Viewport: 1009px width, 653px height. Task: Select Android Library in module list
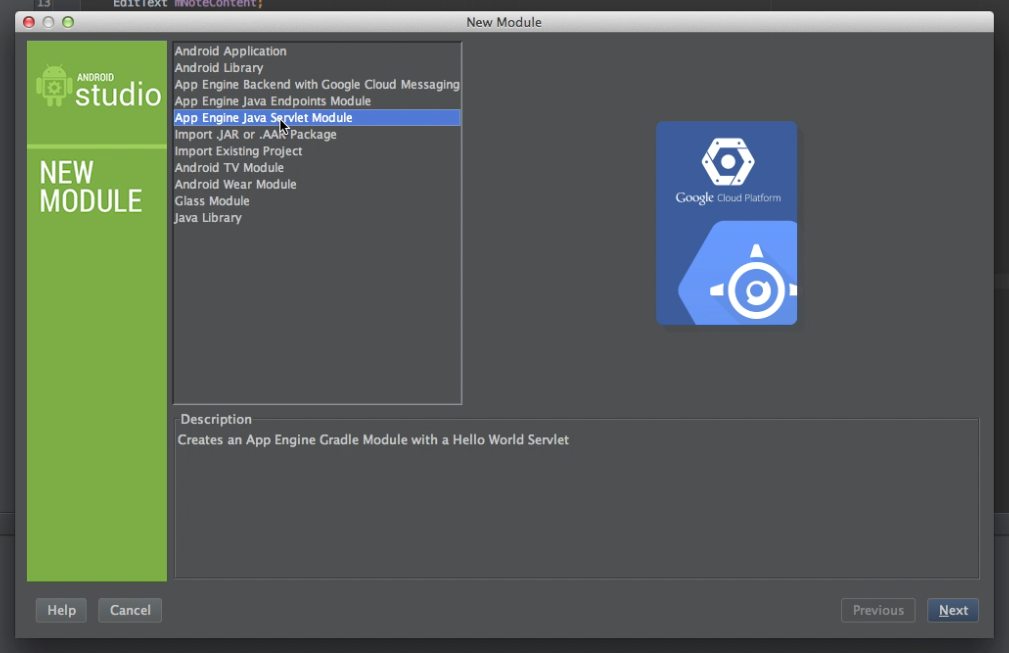[317, 68]
